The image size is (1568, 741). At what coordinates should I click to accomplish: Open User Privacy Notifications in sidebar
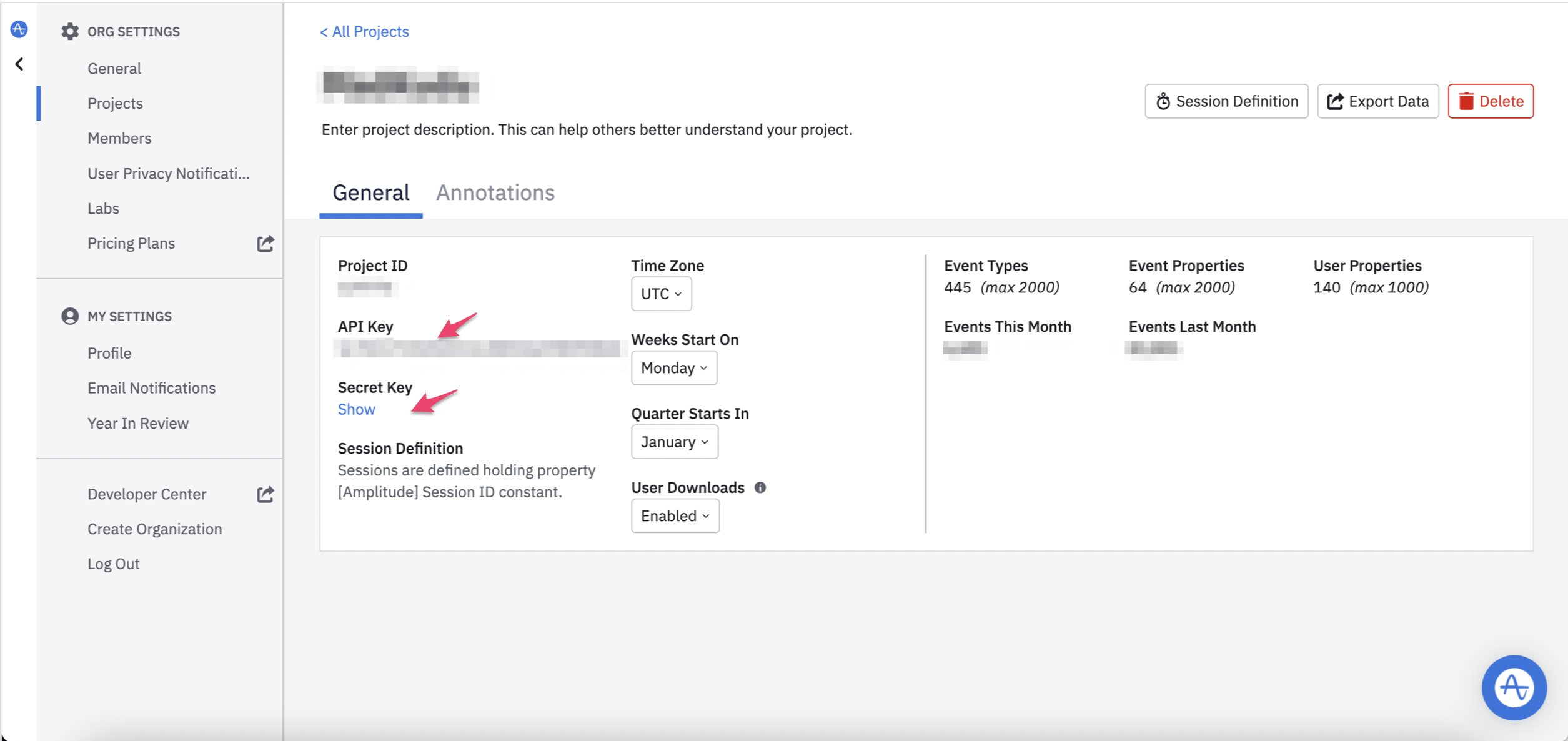pos(169,173)
